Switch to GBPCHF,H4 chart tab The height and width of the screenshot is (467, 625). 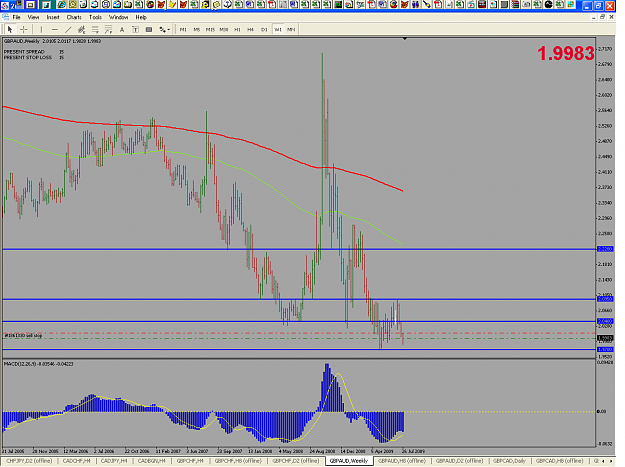point(190,461)
